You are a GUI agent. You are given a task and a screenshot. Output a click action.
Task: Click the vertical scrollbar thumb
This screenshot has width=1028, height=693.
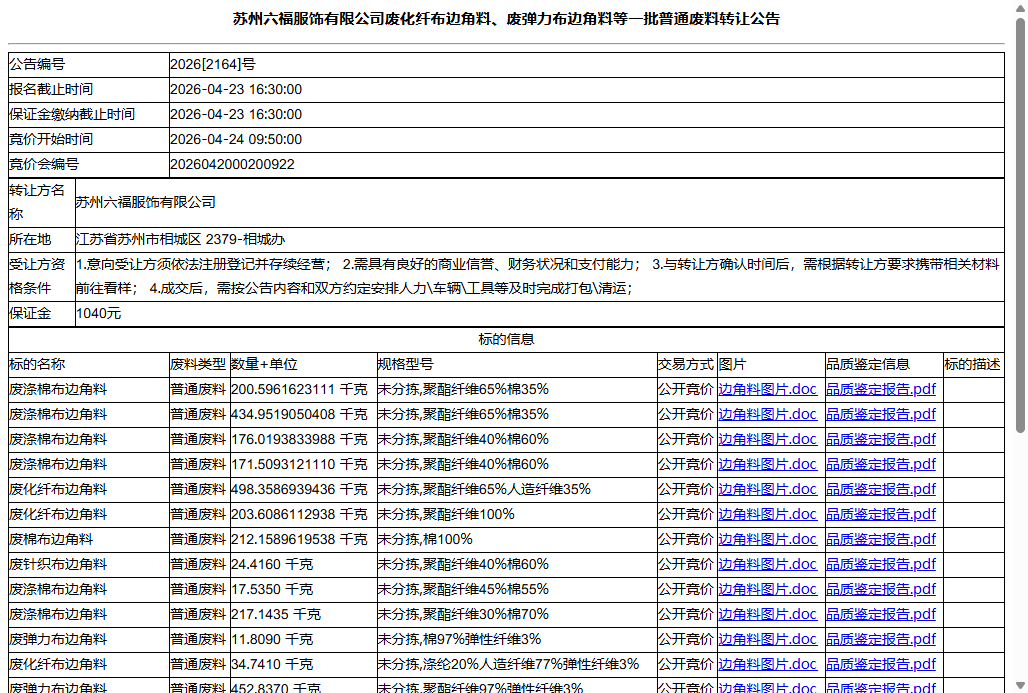(x=1019, y=226)
